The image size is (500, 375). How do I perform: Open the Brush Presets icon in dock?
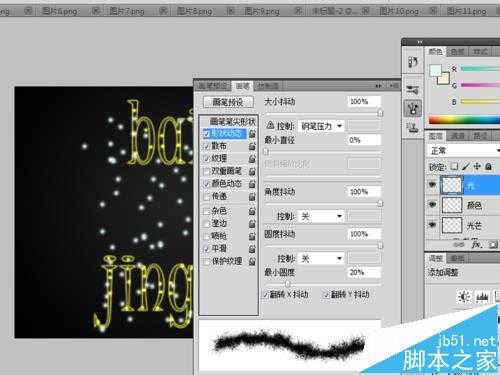[413, 89]
